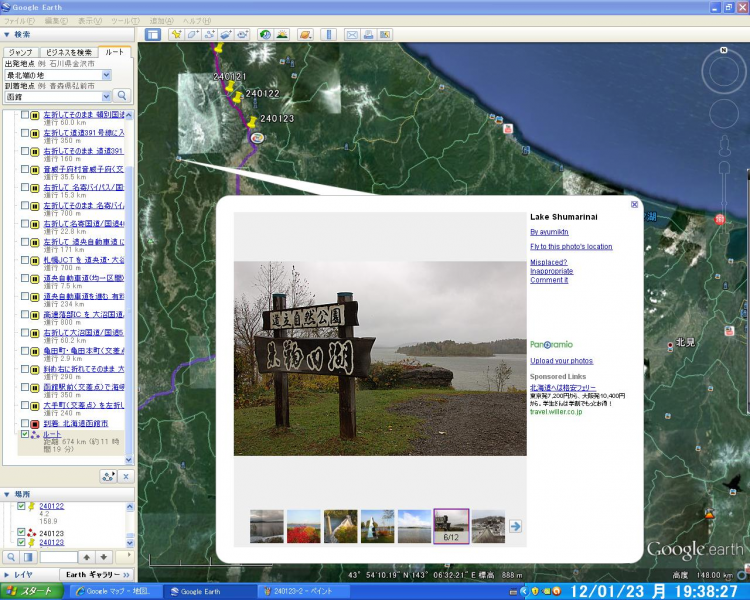Toggle checkbox for 函館駅前 route step
This screenshot has height=600, width=750.
pyautogui.click(x=25, y=387)
